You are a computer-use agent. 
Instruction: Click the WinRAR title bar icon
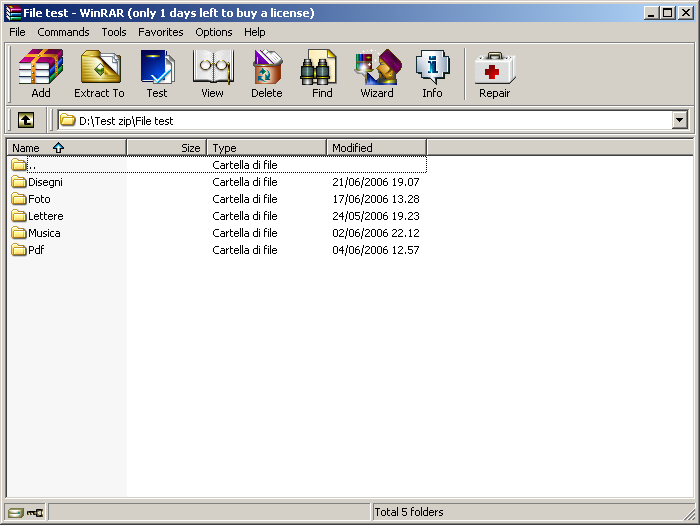point(13,12)
